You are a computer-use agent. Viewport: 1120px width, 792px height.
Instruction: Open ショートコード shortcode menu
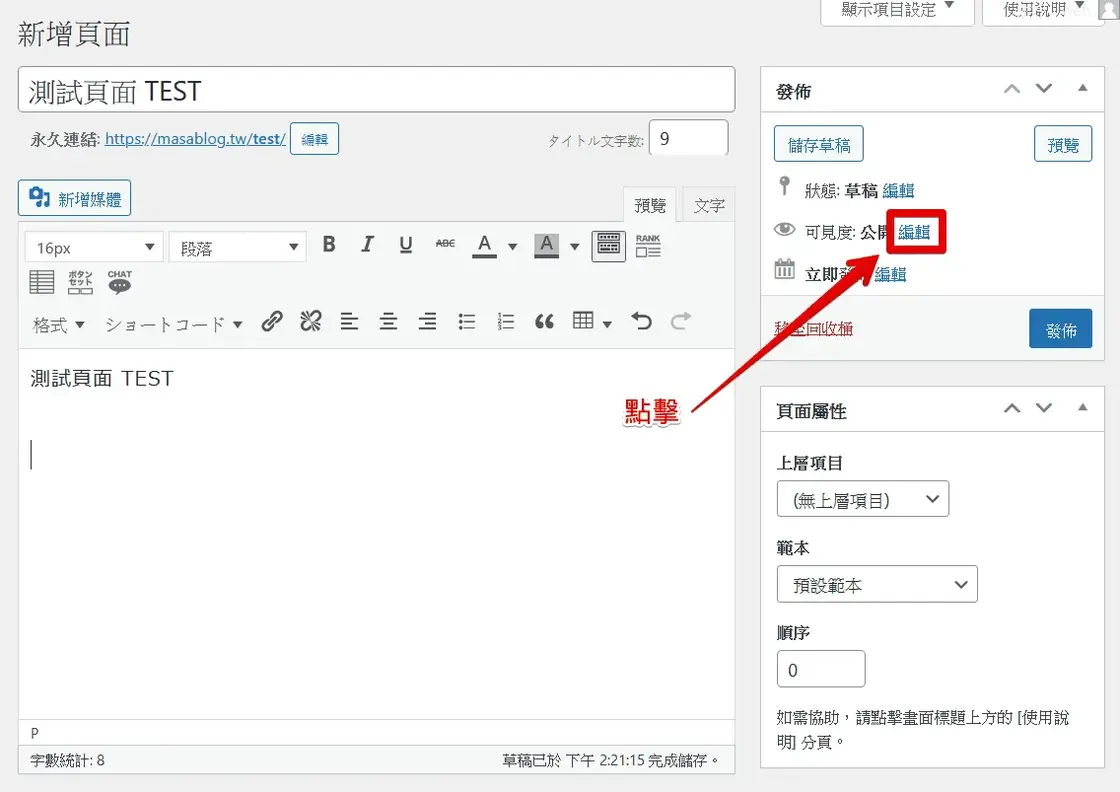pos(174,325)
